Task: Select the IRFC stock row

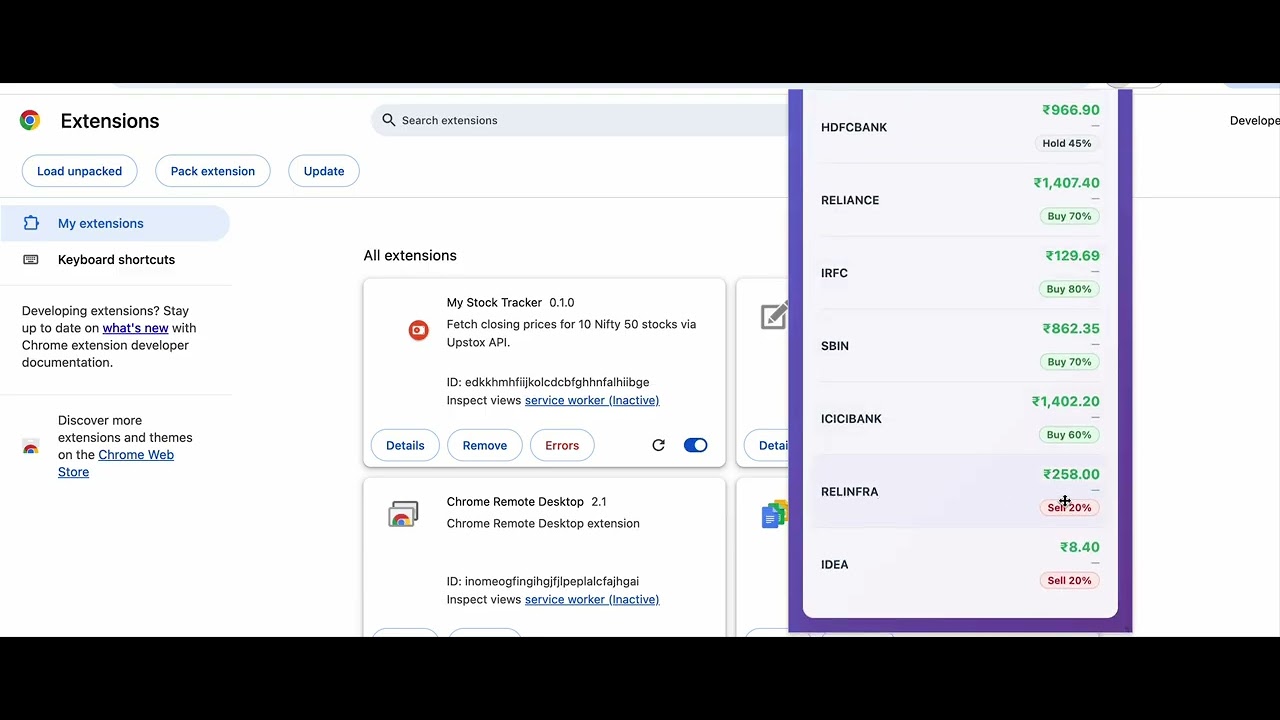Action: 960,273
